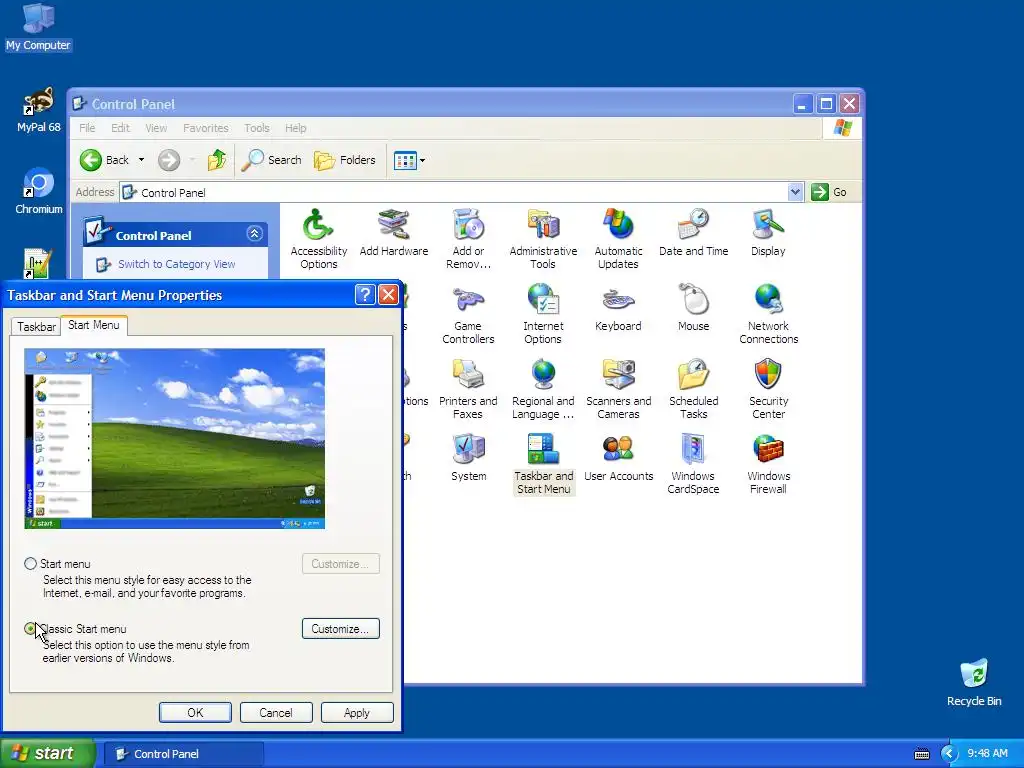Open the Tools menu
1024x768 pixels.
pyautogui.click(x=257, y=128)
